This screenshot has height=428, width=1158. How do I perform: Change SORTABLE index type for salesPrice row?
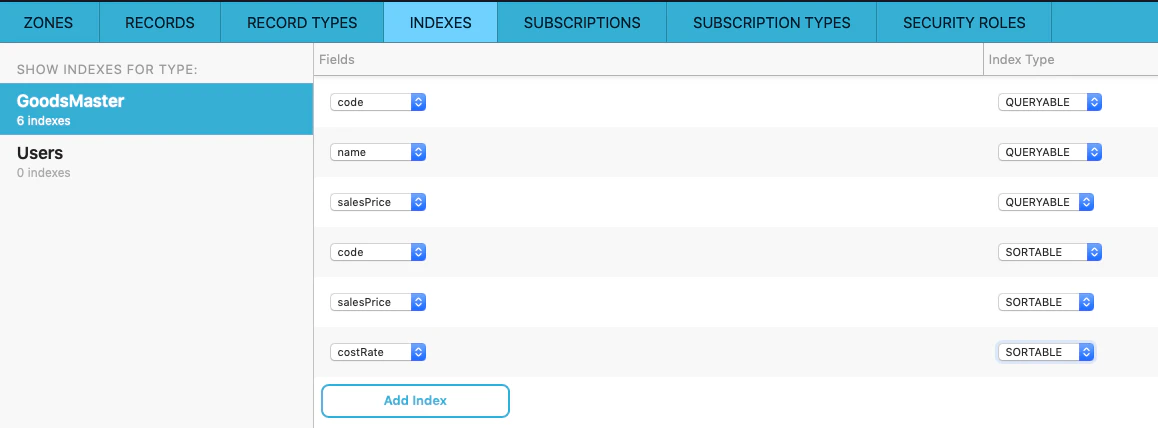coord(1046,302)
